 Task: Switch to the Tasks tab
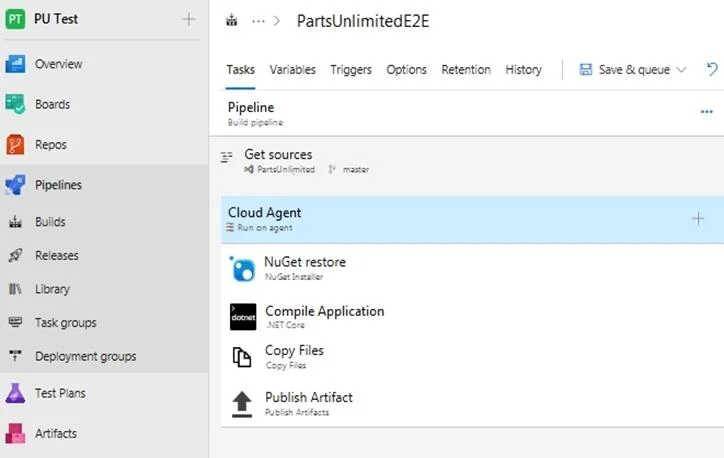(x=241, y=70)
